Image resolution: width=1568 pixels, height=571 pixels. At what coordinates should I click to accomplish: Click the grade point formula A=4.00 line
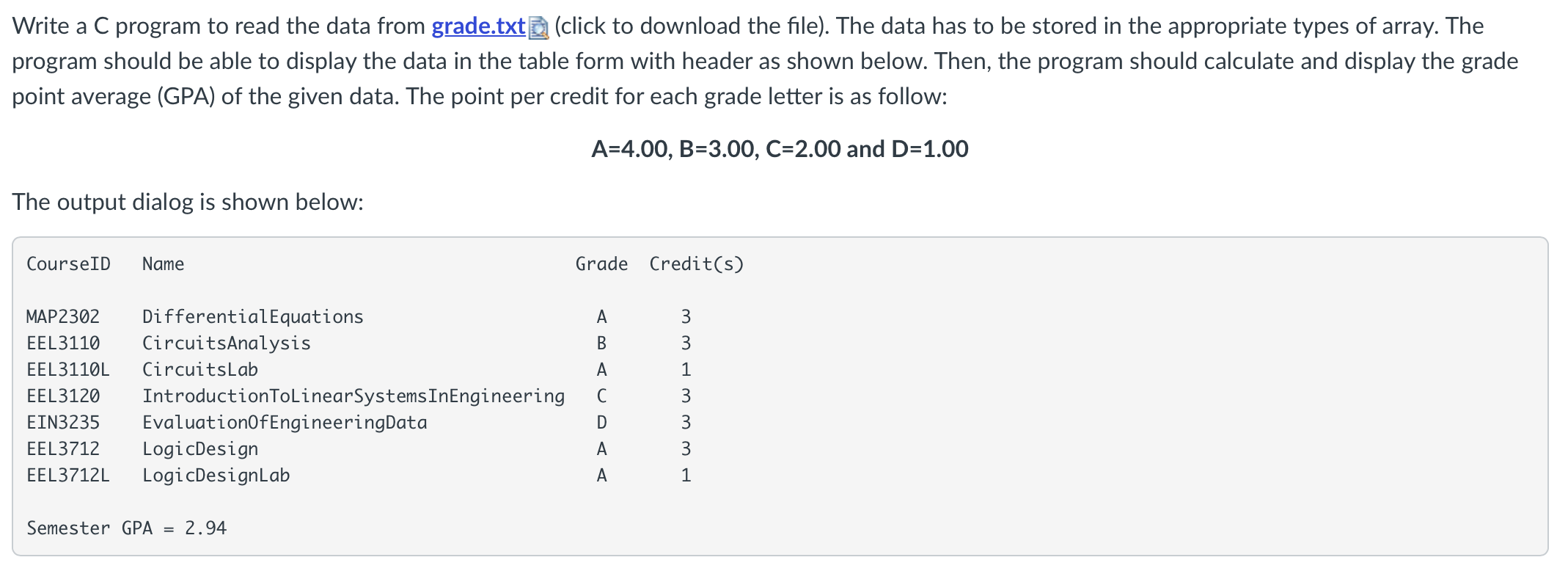pos(780,149)
